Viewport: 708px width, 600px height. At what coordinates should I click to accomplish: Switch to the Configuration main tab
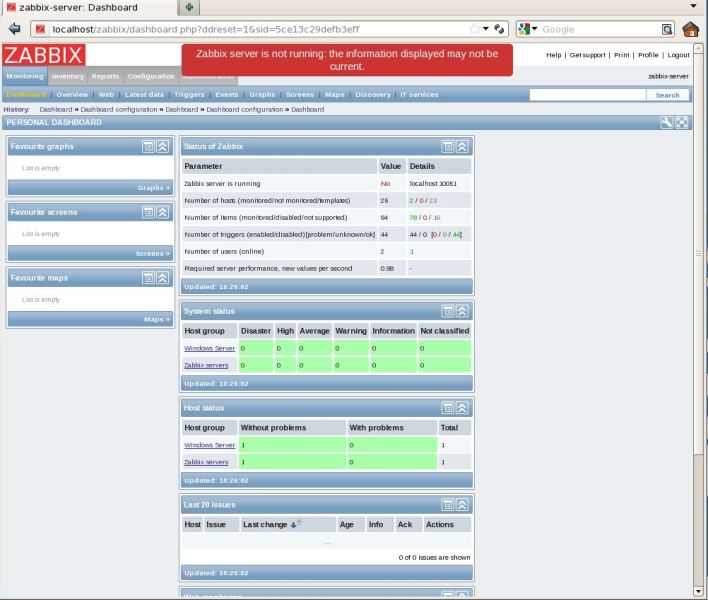(151, 76)
